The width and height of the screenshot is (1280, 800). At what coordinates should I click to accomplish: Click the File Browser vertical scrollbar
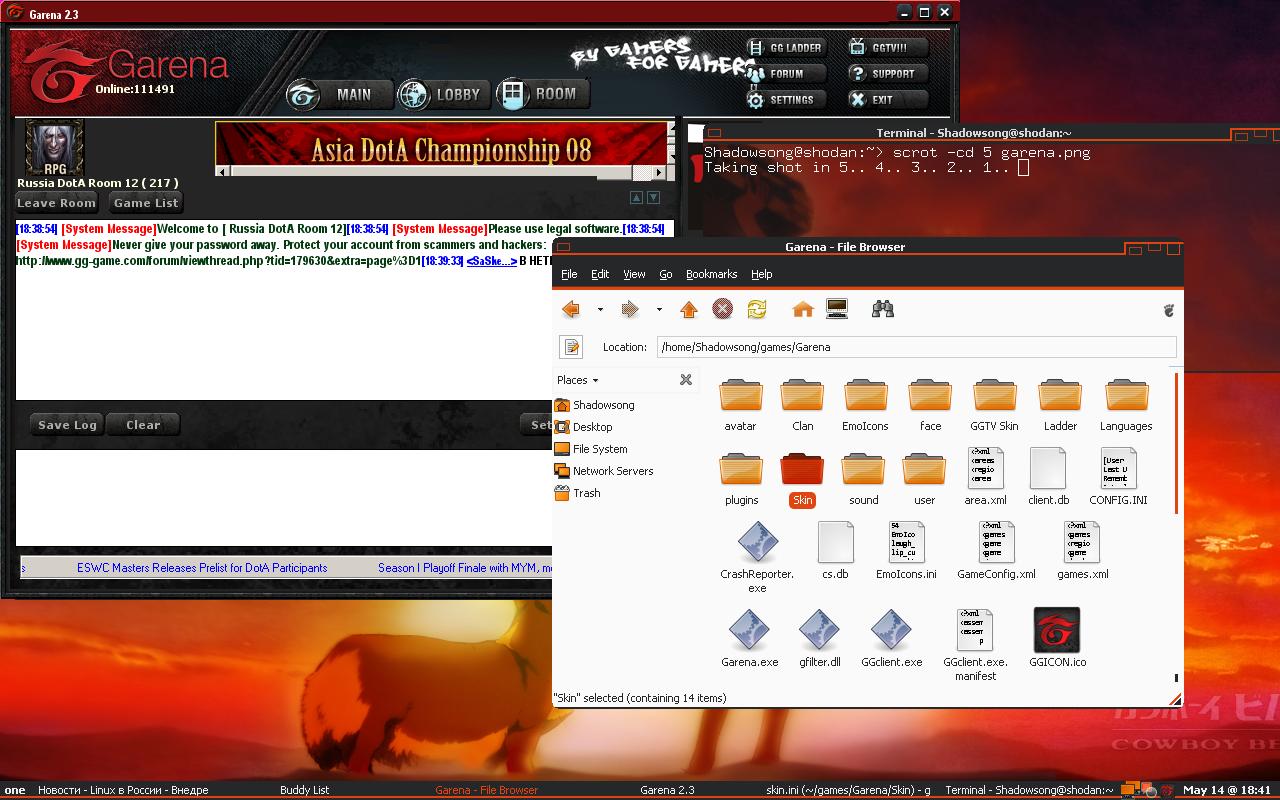click(x=1177, y=443)
